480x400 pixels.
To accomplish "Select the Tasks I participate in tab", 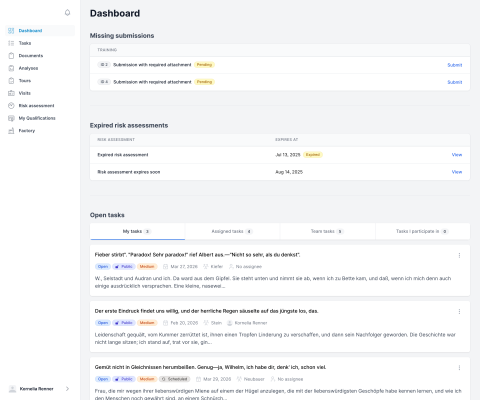I will (422, 231).
